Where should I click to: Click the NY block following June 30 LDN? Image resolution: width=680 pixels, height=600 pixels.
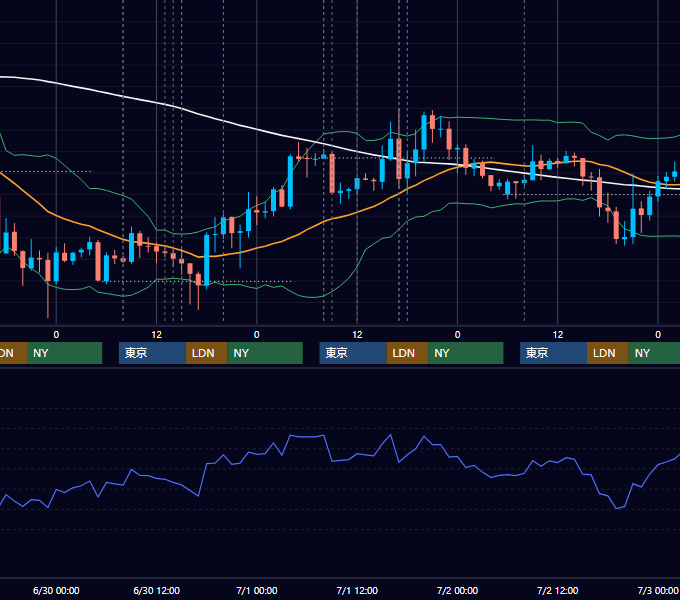265,353
